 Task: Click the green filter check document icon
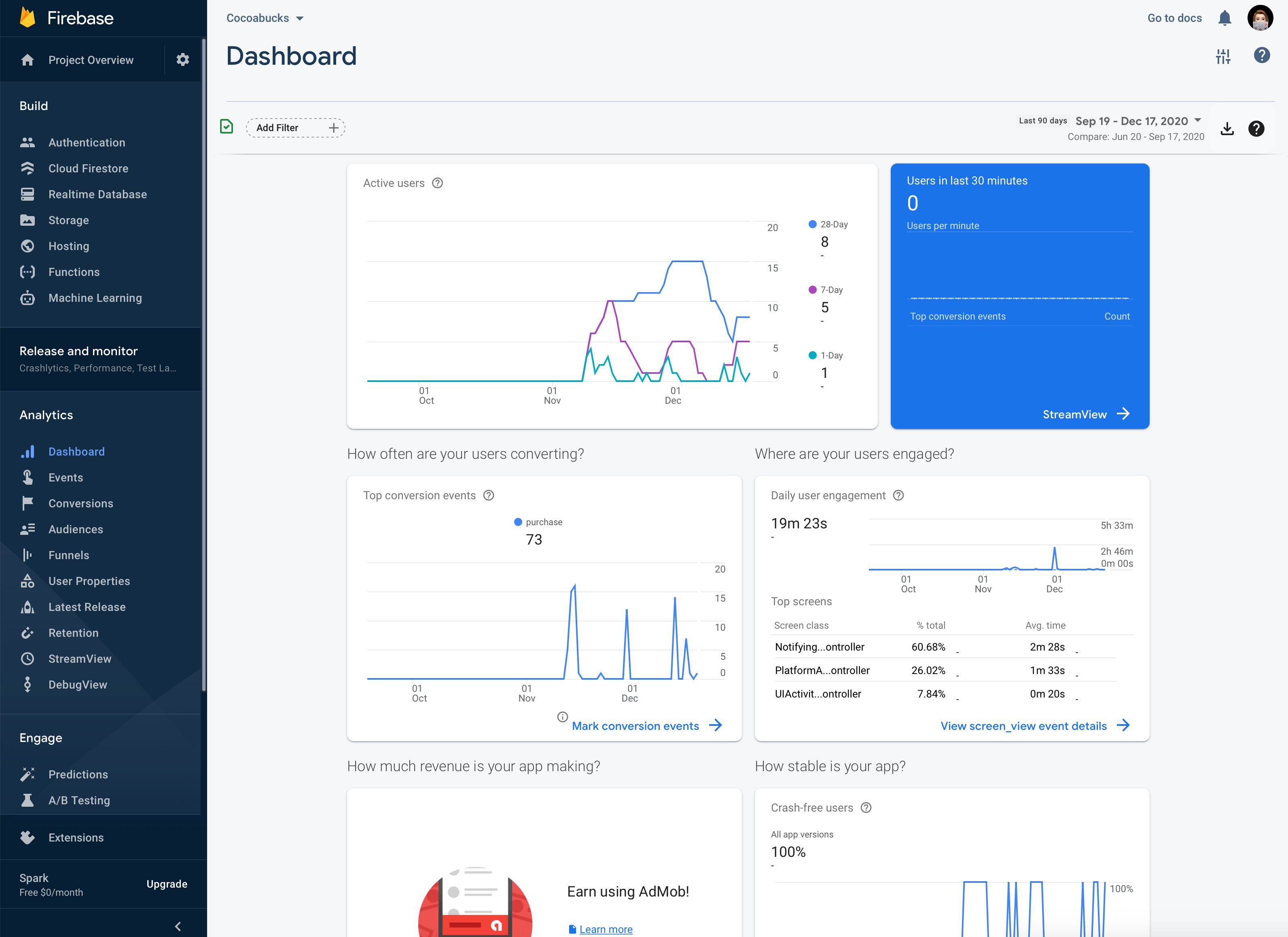click(x=227, y=127)
